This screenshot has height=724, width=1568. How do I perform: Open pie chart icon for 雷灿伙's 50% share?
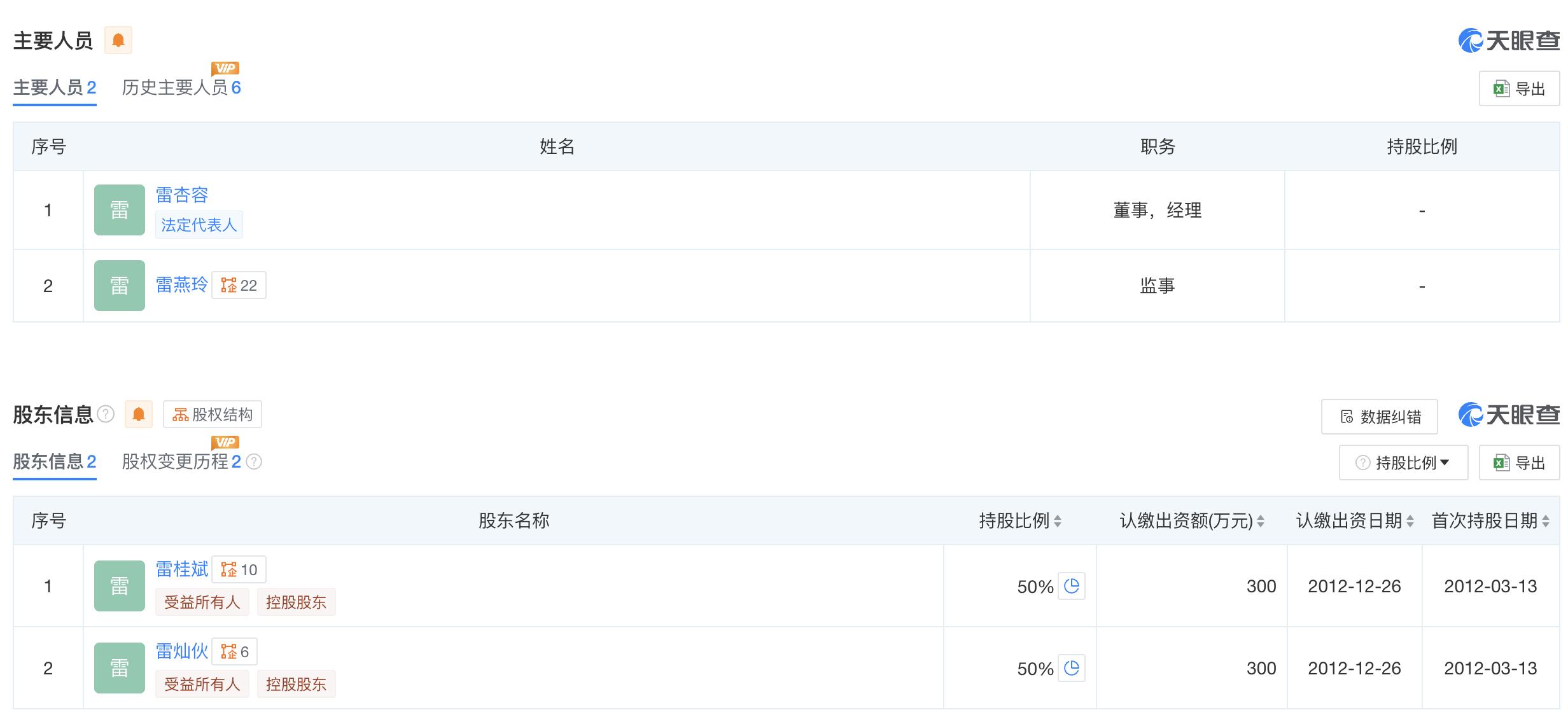(x=1072, y=668)
